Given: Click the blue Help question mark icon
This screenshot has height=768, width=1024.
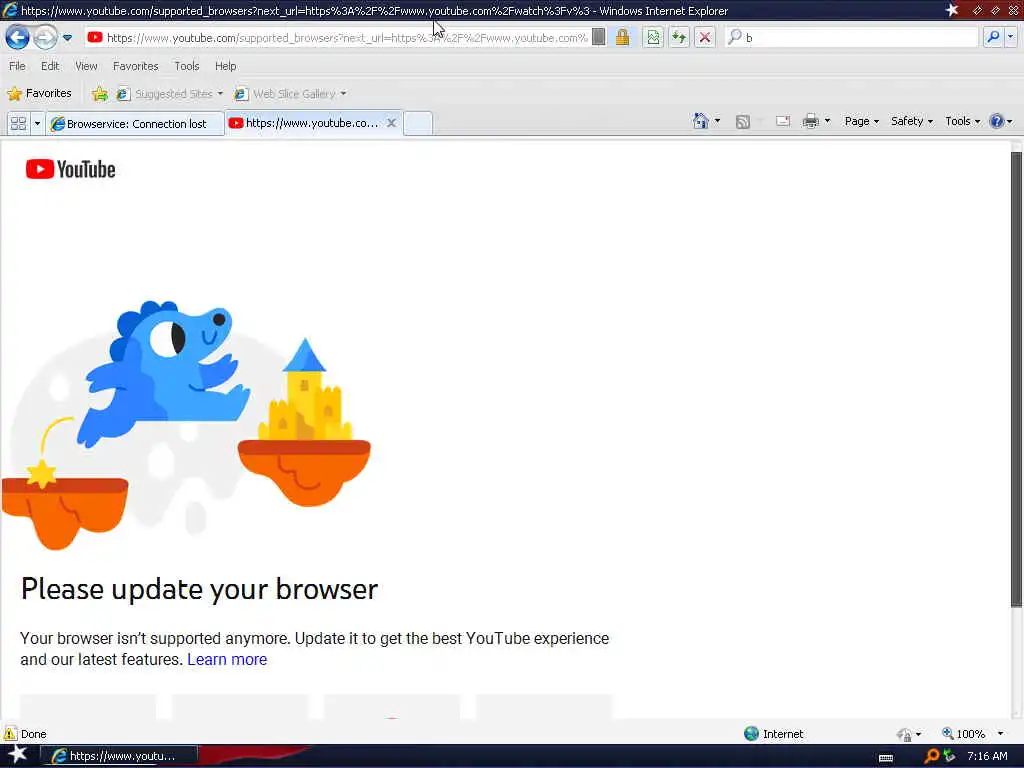Looking at the screenshot, I should 996,121.
